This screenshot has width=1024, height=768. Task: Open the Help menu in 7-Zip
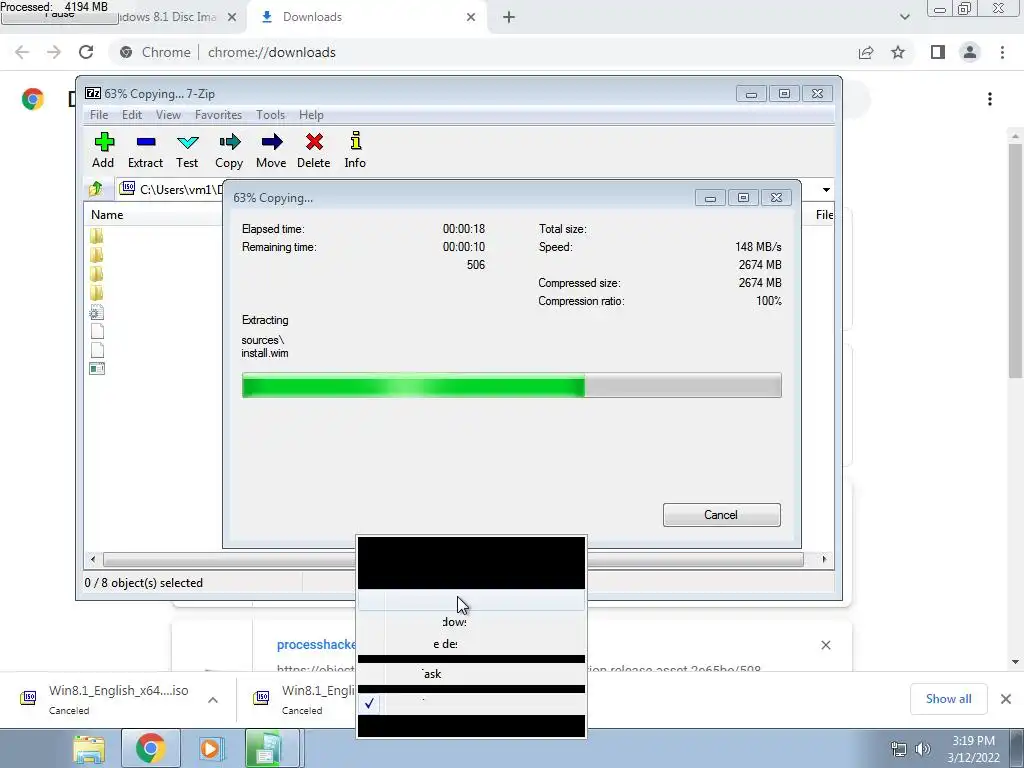pos(311,115)
